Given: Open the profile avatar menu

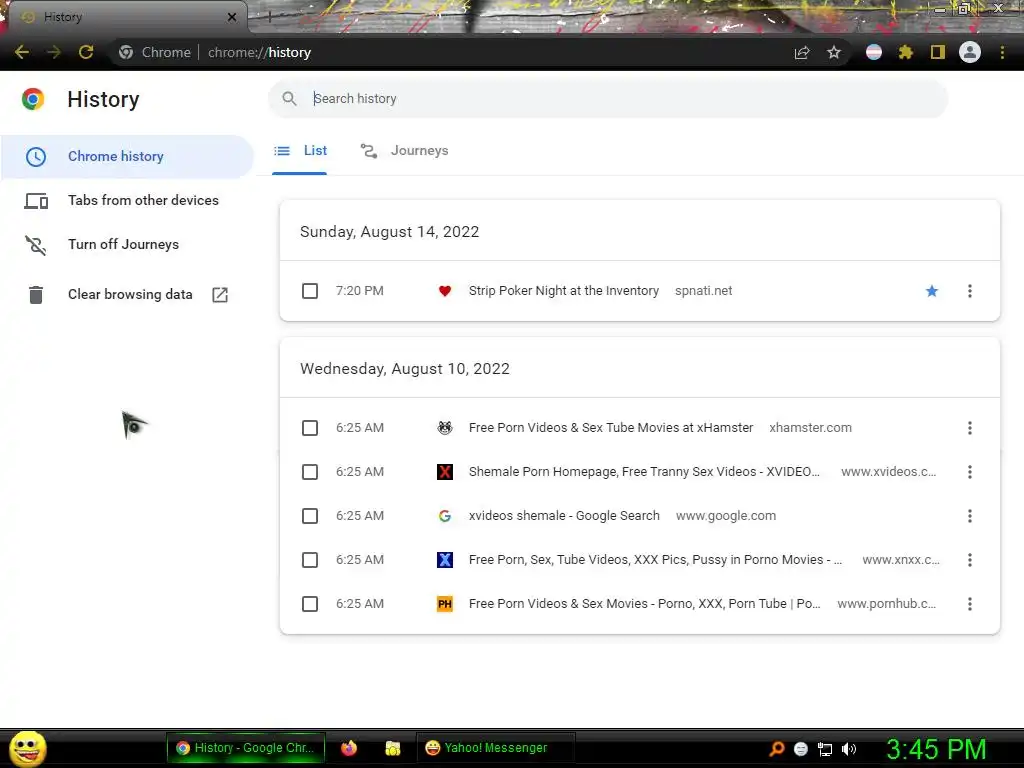Looking at the screenshot, I should [x=970, y=52].
